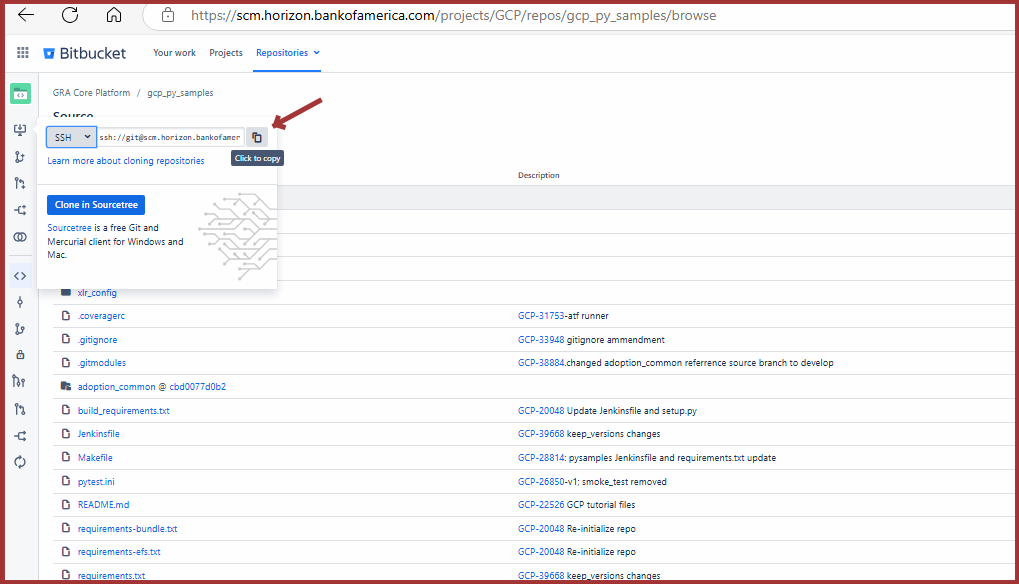Click the branch graph icon below the padlock

[x=19, y=381]
